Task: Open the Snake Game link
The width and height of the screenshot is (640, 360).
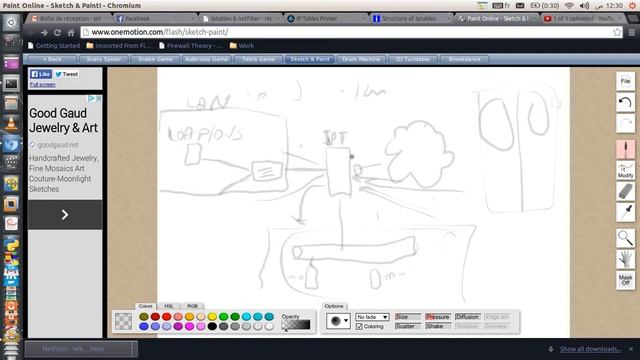Action: [x=155, y=59]
